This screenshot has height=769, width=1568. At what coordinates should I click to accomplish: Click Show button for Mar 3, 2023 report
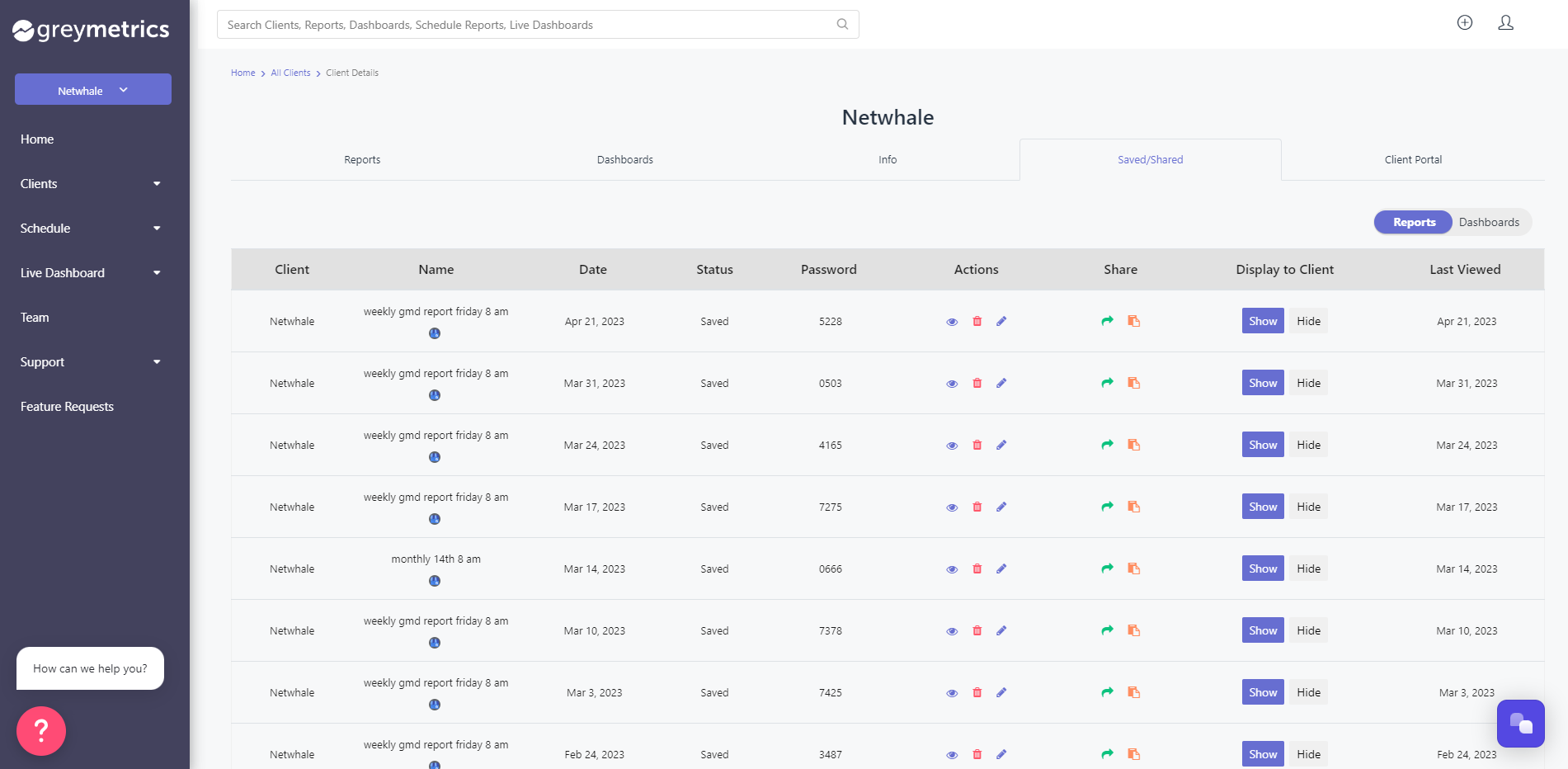(x=1262, y=692)
